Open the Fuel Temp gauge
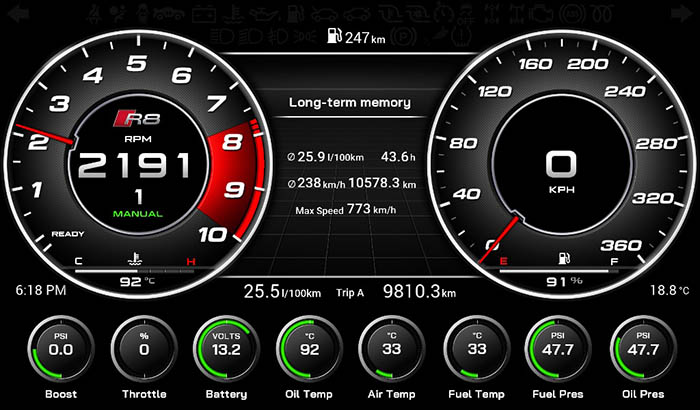Screen dimensions: 700x410 (476, 348)
